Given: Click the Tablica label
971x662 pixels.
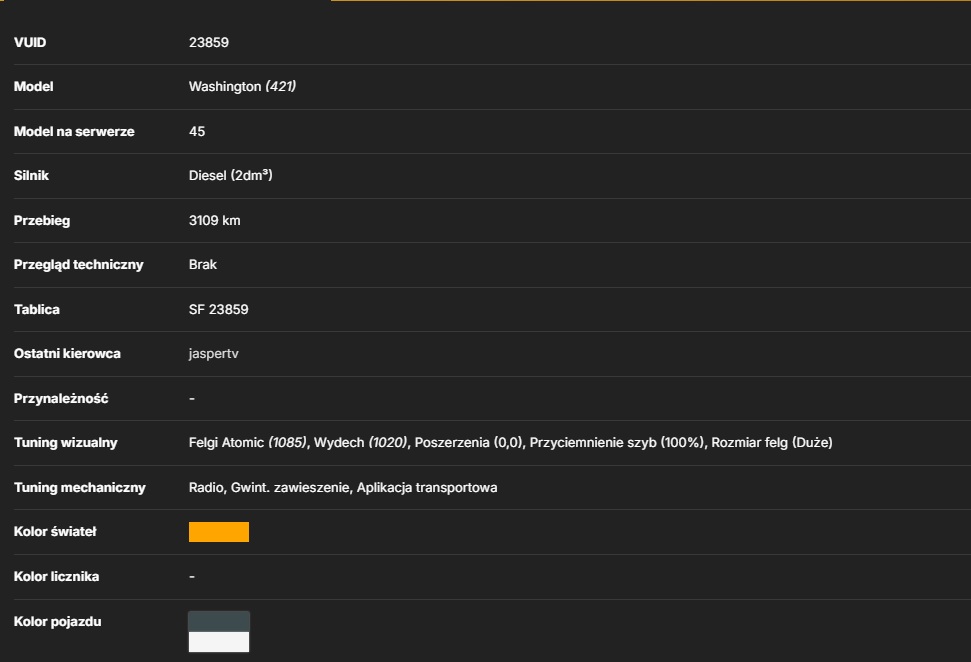Looking at the screenshot, I should point(37,310).
